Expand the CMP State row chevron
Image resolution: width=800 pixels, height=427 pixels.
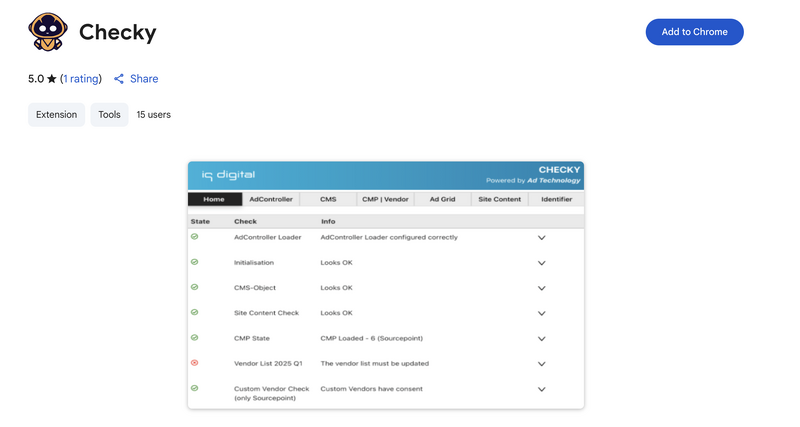tap(542, 339)
